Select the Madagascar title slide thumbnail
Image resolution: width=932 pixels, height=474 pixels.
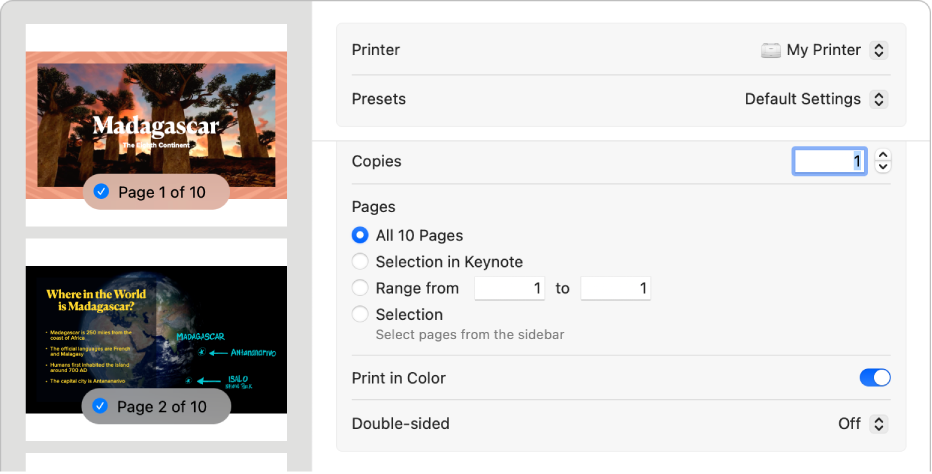(156, 115)
